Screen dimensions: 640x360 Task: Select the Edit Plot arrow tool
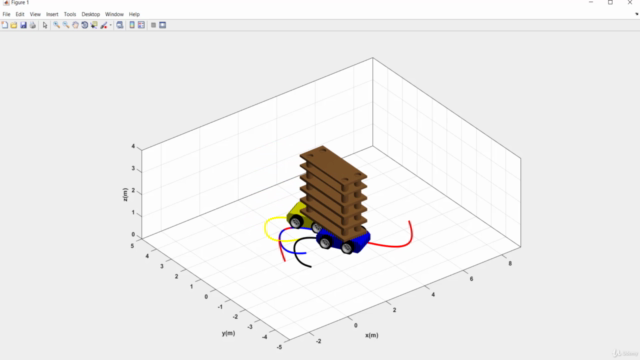point(45,25)
